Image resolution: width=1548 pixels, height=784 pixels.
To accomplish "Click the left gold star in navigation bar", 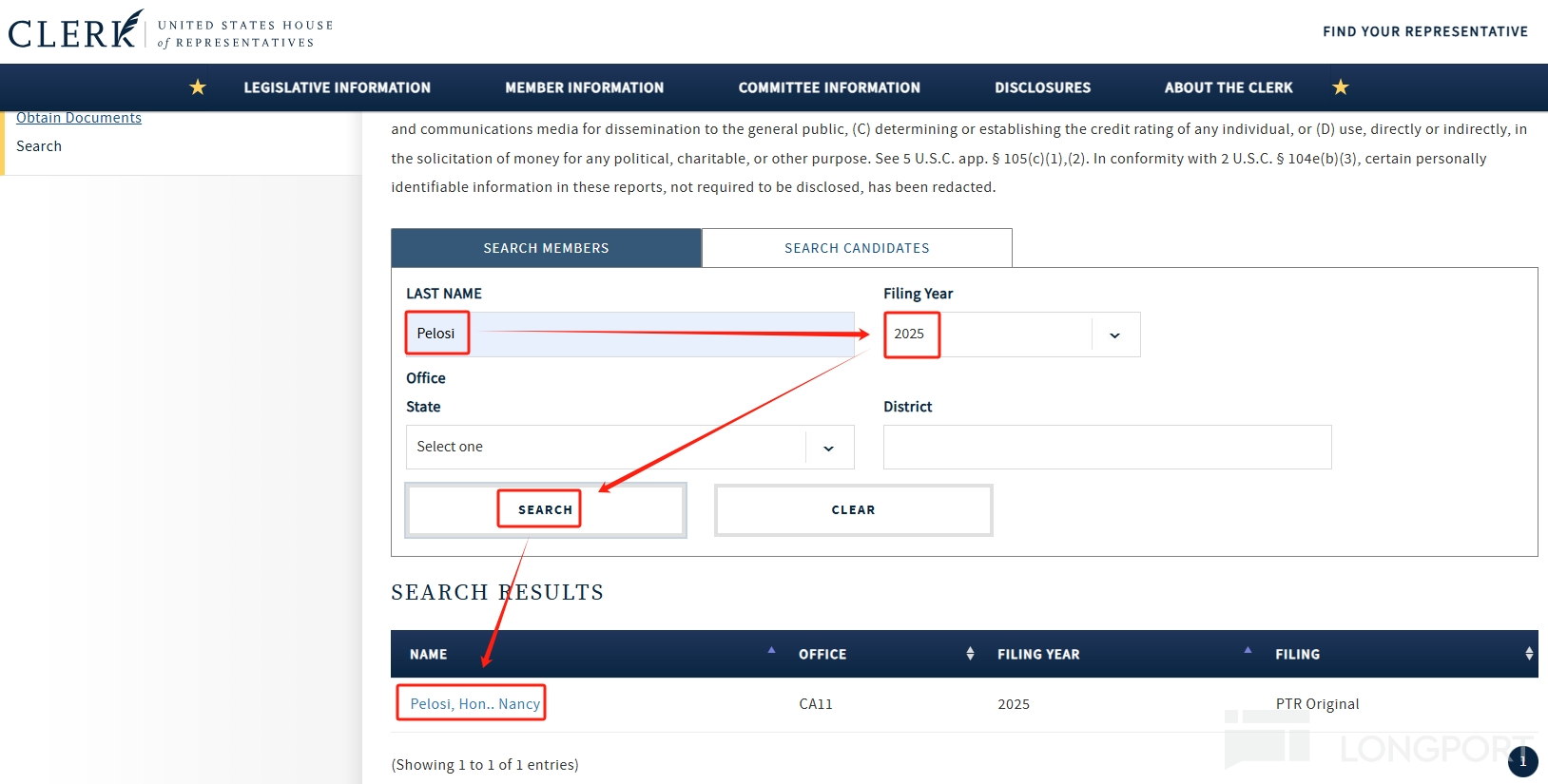I will [198, 87].
